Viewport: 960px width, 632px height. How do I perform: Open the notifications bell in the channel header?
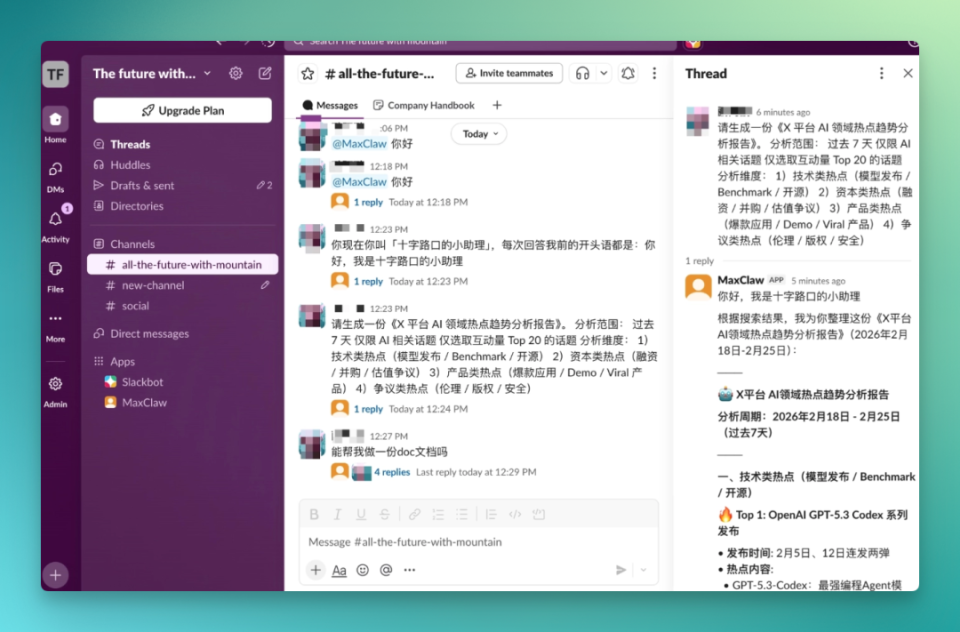coord(629,73)
